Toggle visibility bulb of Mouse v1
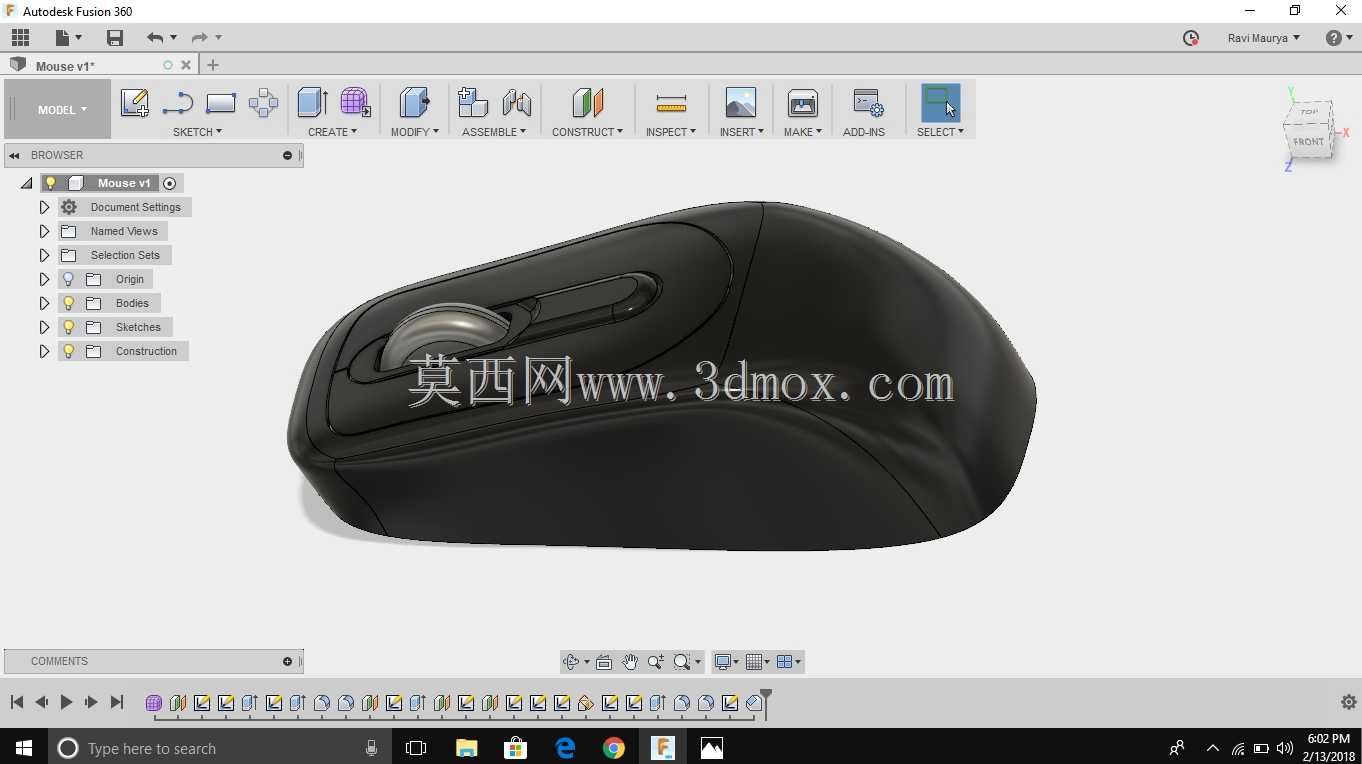 click(51, 183)
